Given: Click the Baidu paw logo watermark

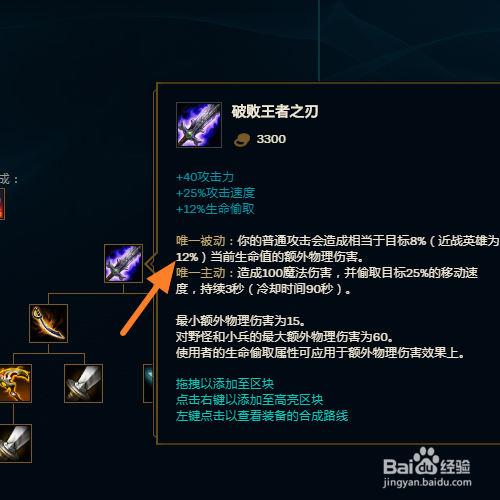Looking at the screenshot, I should pos(425,461).
